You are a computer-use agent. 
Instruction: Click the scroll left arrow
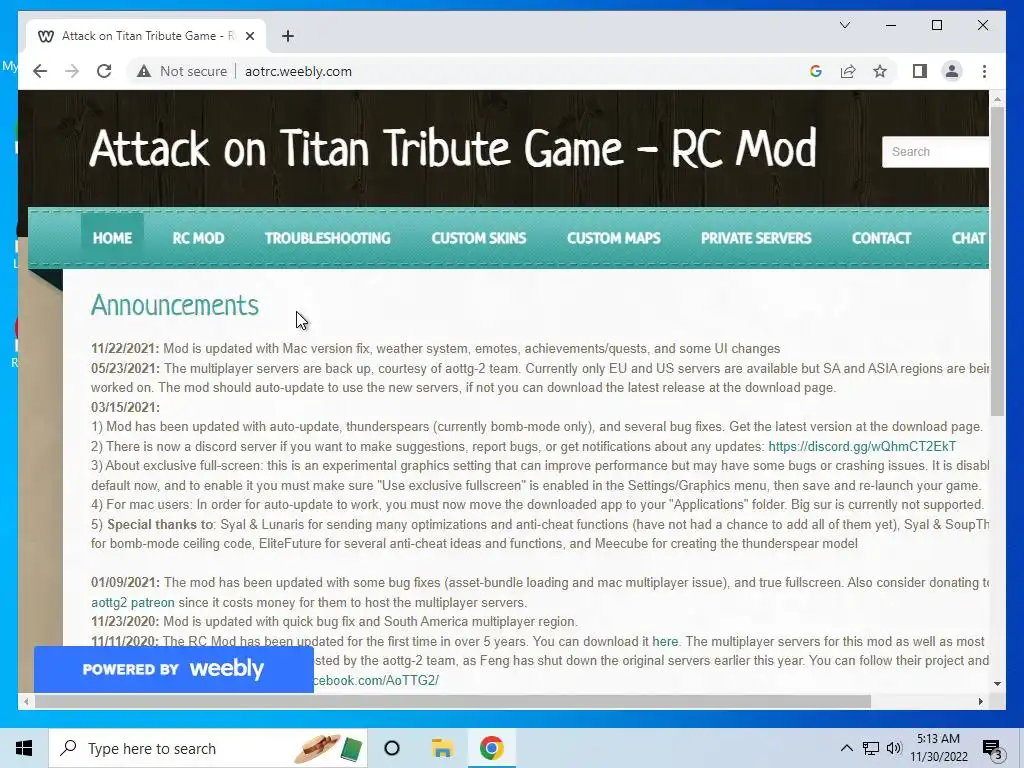(25, 701)
